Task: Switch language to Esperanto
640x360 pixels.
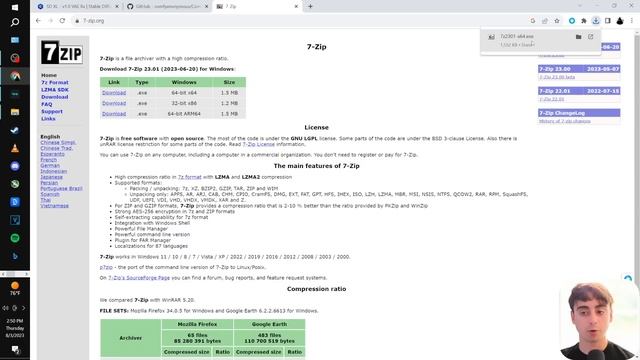Action: pos(52,154)
